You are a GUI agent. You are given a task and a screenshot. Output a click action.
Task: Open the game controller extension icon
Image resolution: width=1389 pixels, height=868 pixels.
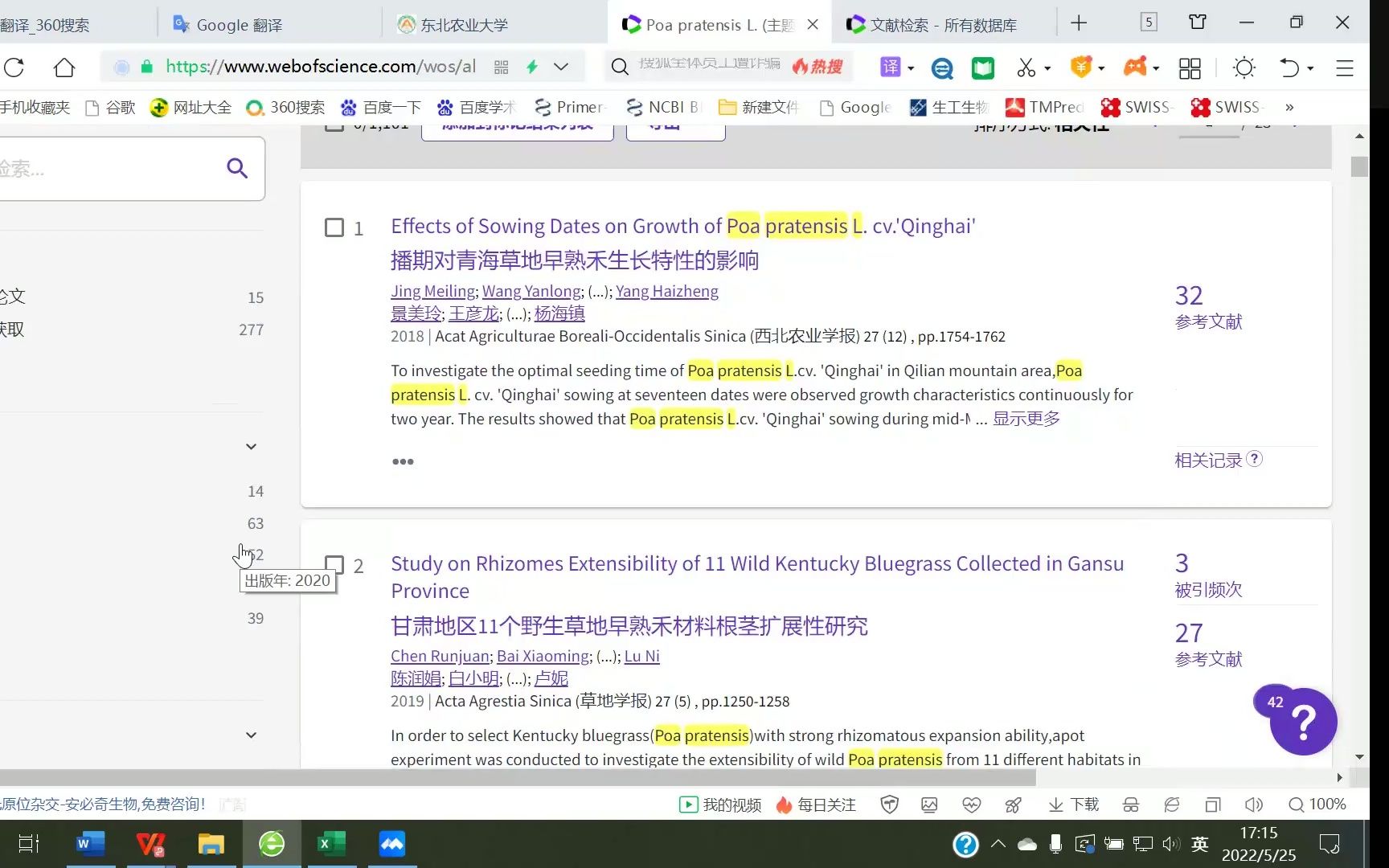coord(1135,68)
